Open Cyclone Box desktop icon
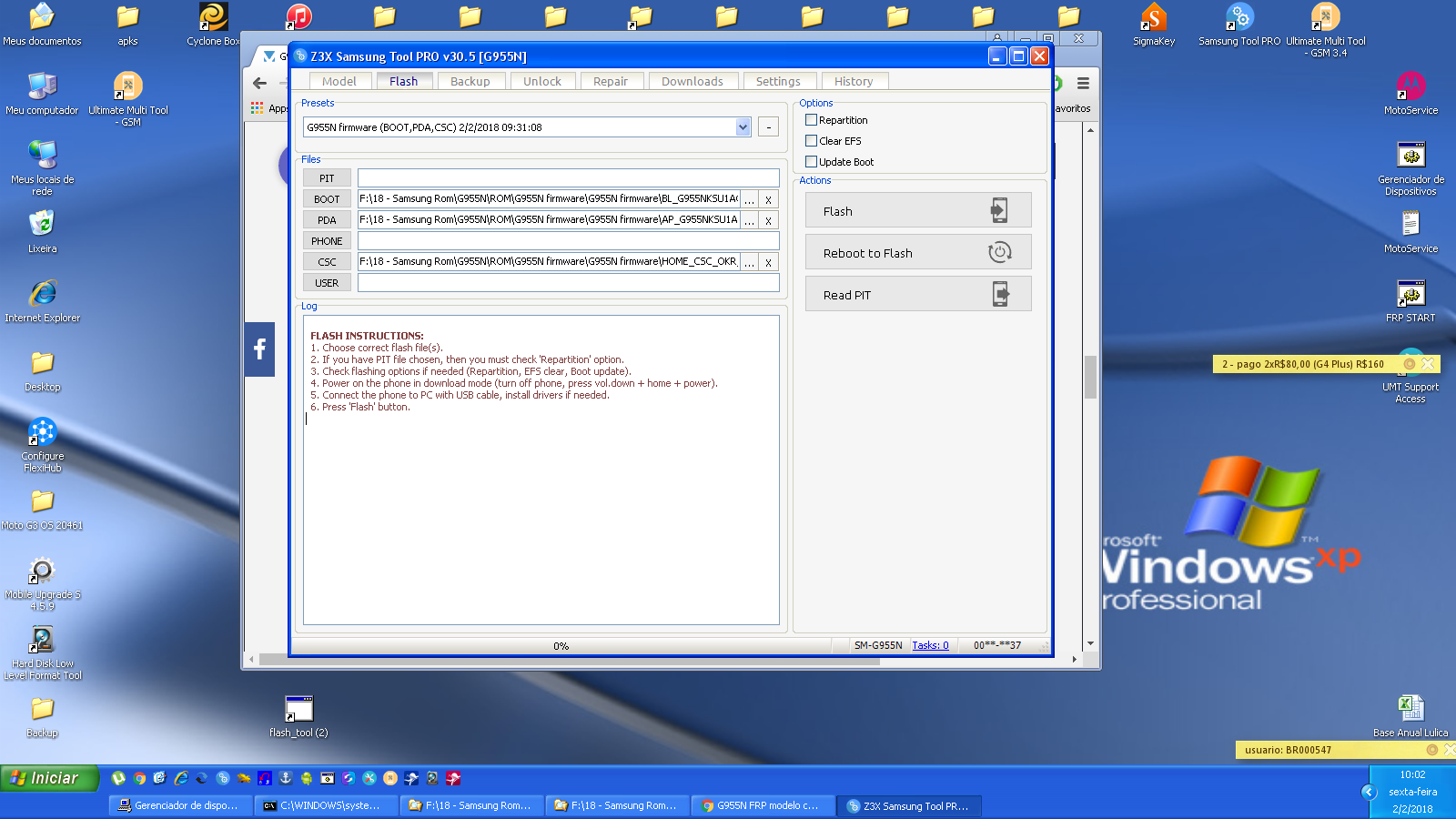 tap(214, 25)
